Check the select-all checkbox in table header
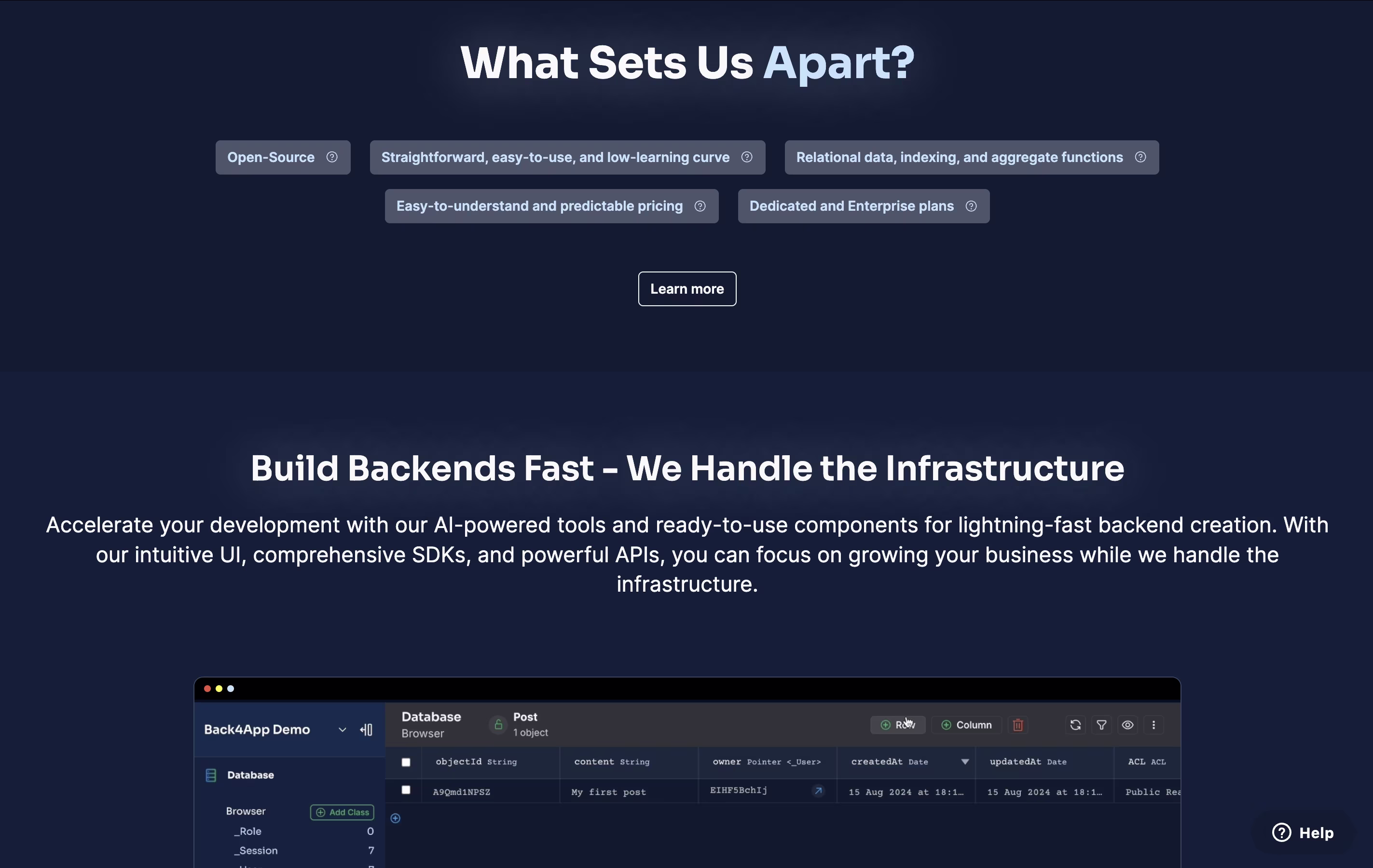 406,762
